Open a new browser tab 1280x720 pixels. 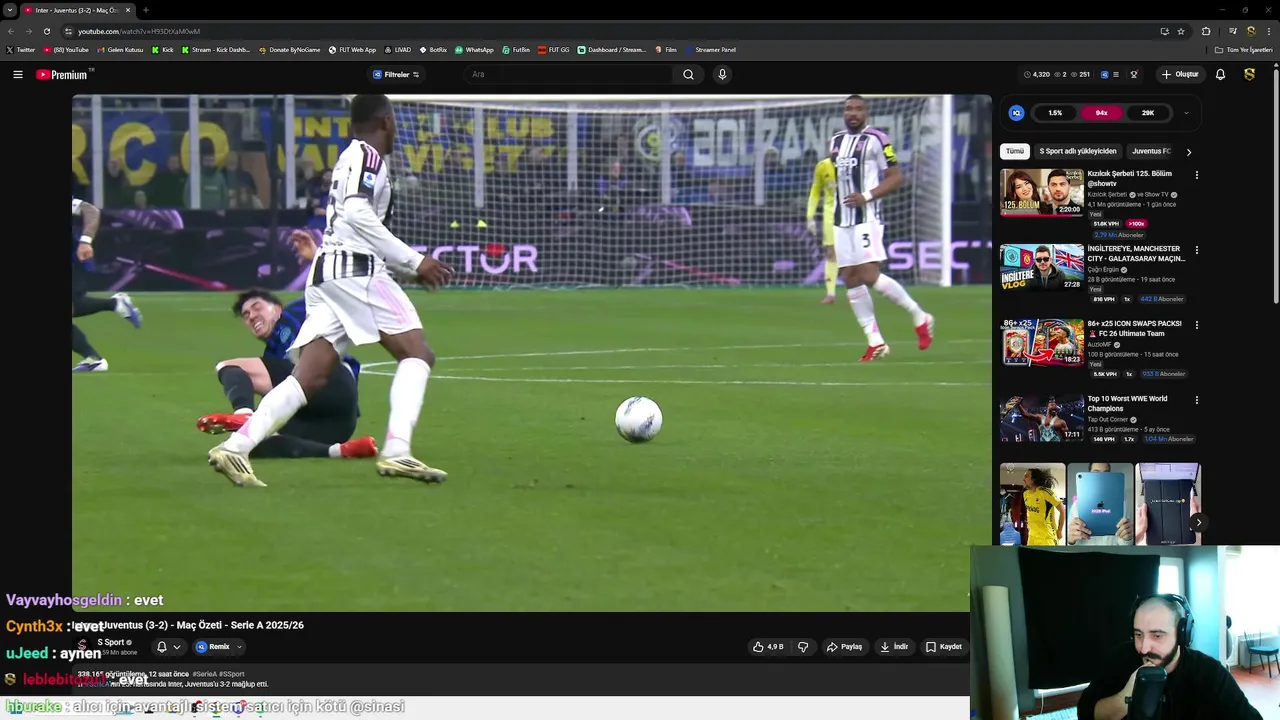coord(146,10)
